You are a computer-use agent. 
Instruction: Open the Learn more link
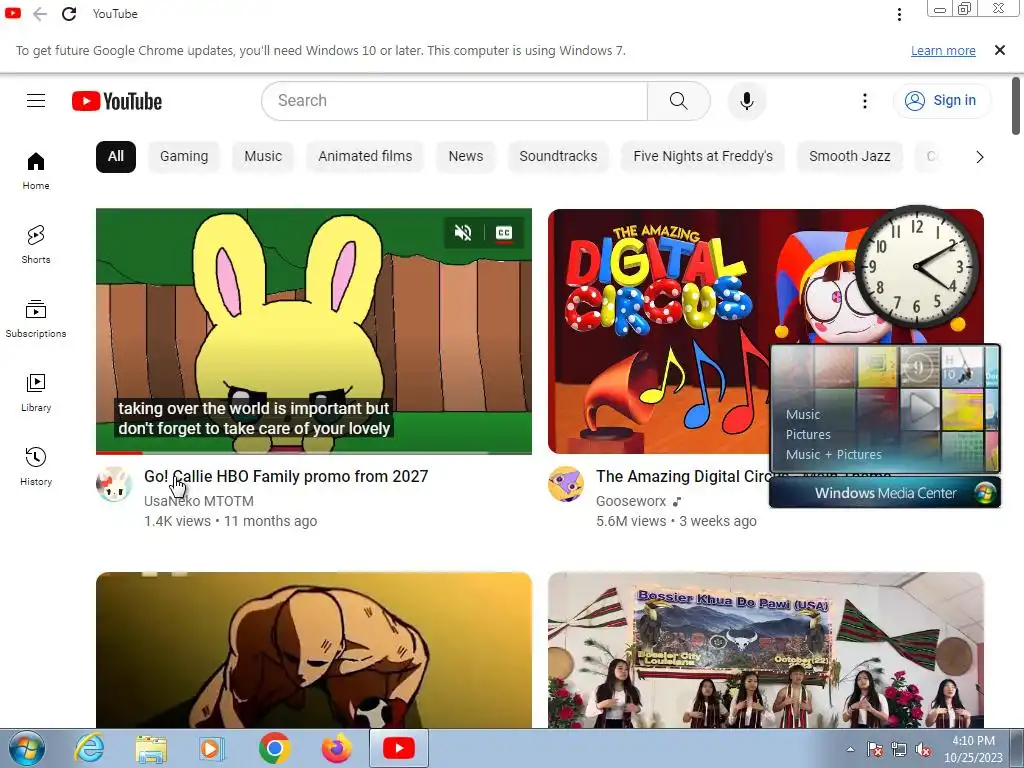click(x=943, y=51)
